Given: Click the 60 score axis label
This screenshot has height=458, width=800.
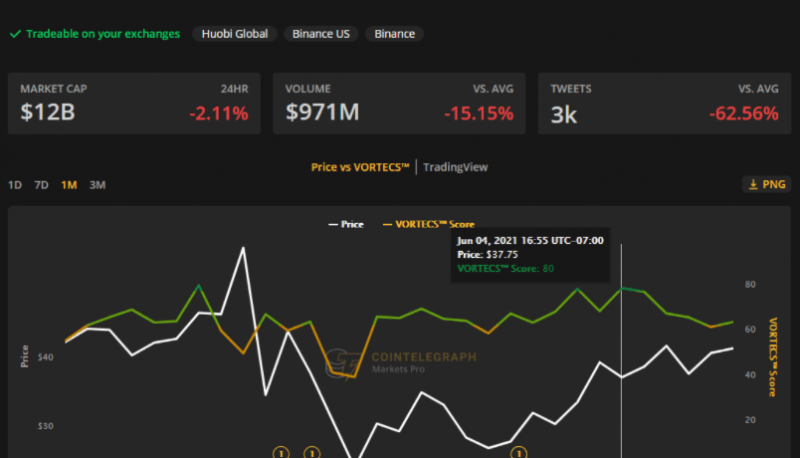Looking at the screenshot, I should coord(750,329).
